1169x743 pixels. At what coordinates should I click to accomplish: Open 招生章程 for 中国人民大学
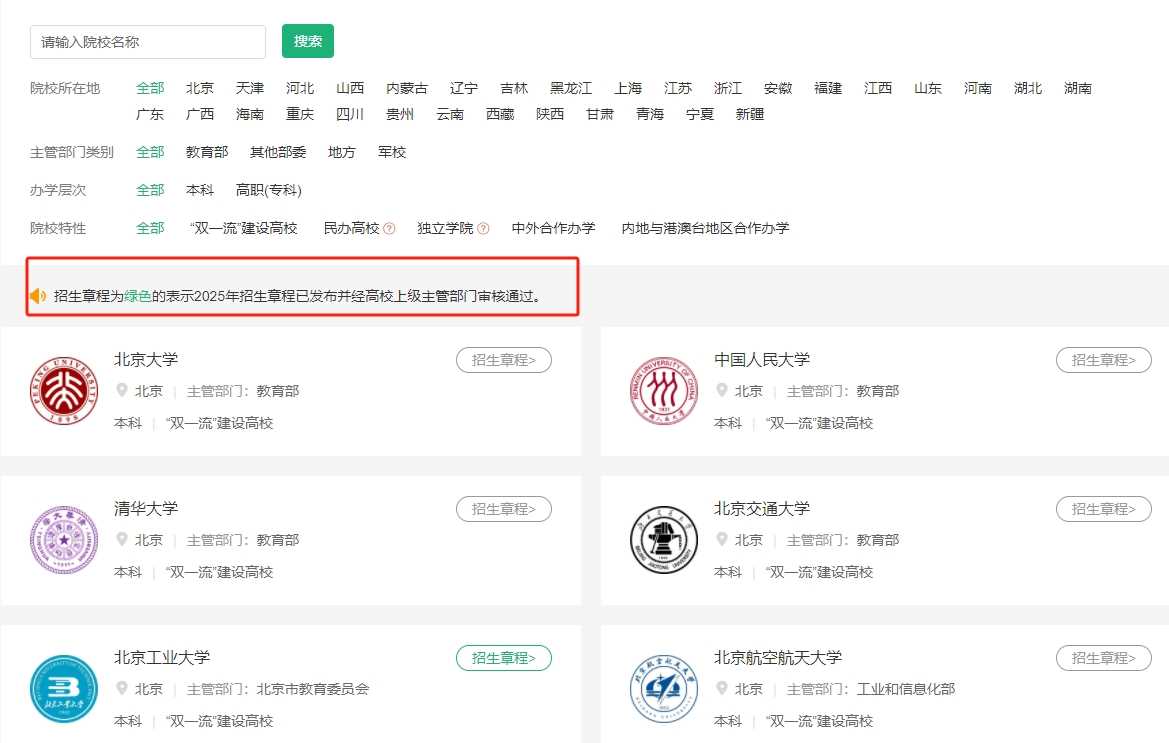pyautogui.click(x=1104, y=360)
